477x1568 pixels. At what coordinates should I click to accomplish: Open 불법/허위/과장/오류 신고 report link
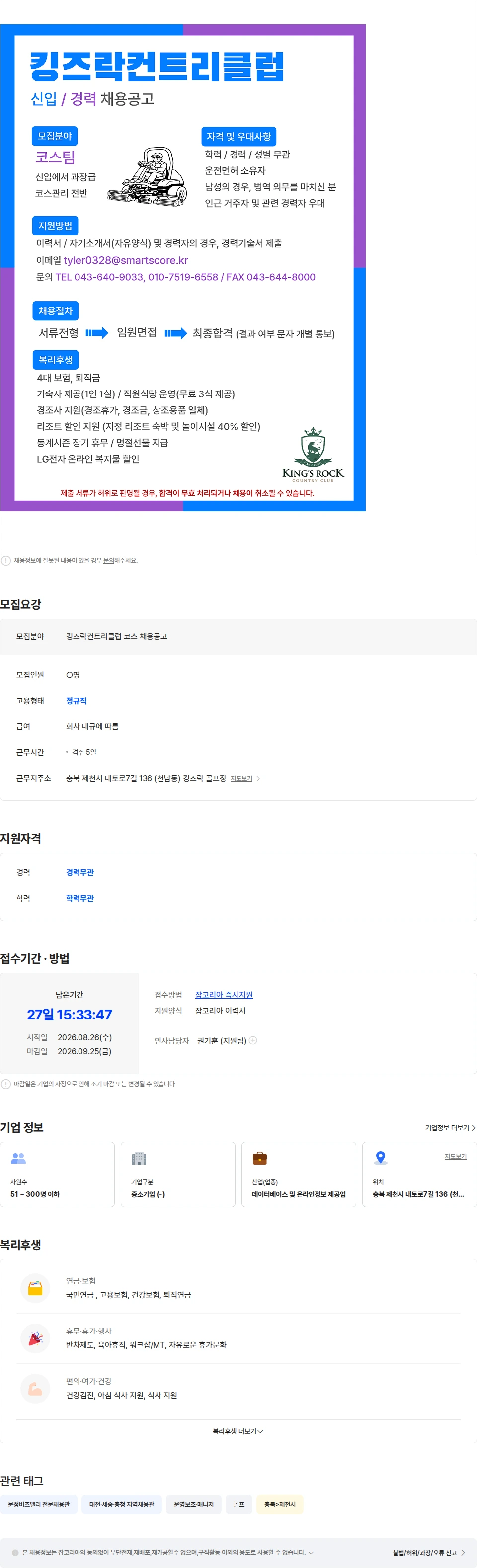tap(429, 1553)
